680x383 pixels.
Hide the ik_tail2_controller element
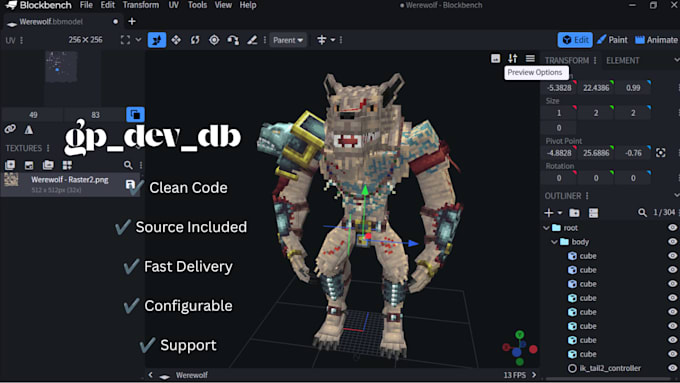[673, 368]
